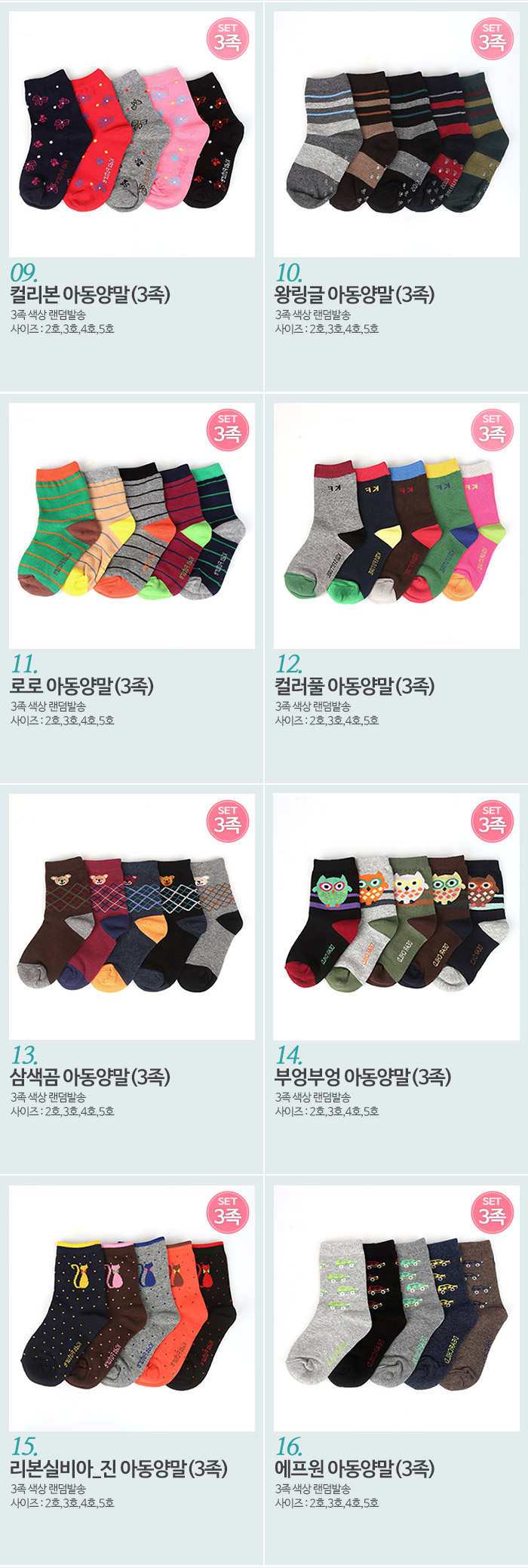Click 컬러풀 아동양말(3족) title
The width and height of the screenshot is (528, 1568).
click(x=355, y=686)
